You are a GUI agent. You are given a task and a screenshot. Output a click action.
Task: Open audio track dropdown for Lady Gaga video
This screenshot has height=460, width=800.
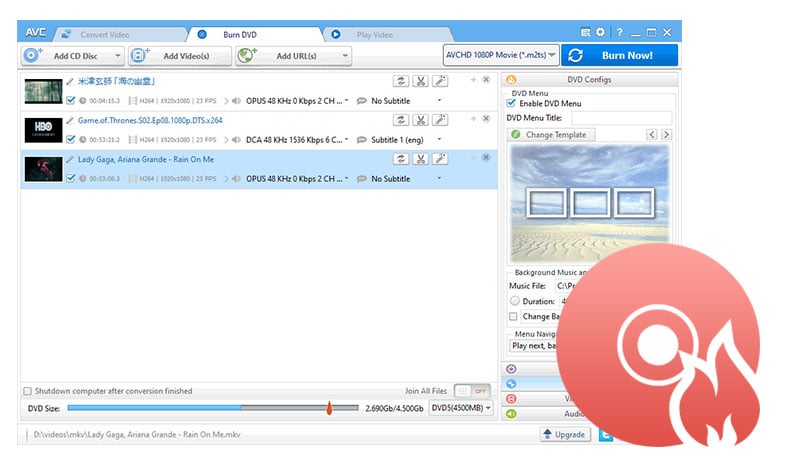pyautogui.click(x=346, y=178)
